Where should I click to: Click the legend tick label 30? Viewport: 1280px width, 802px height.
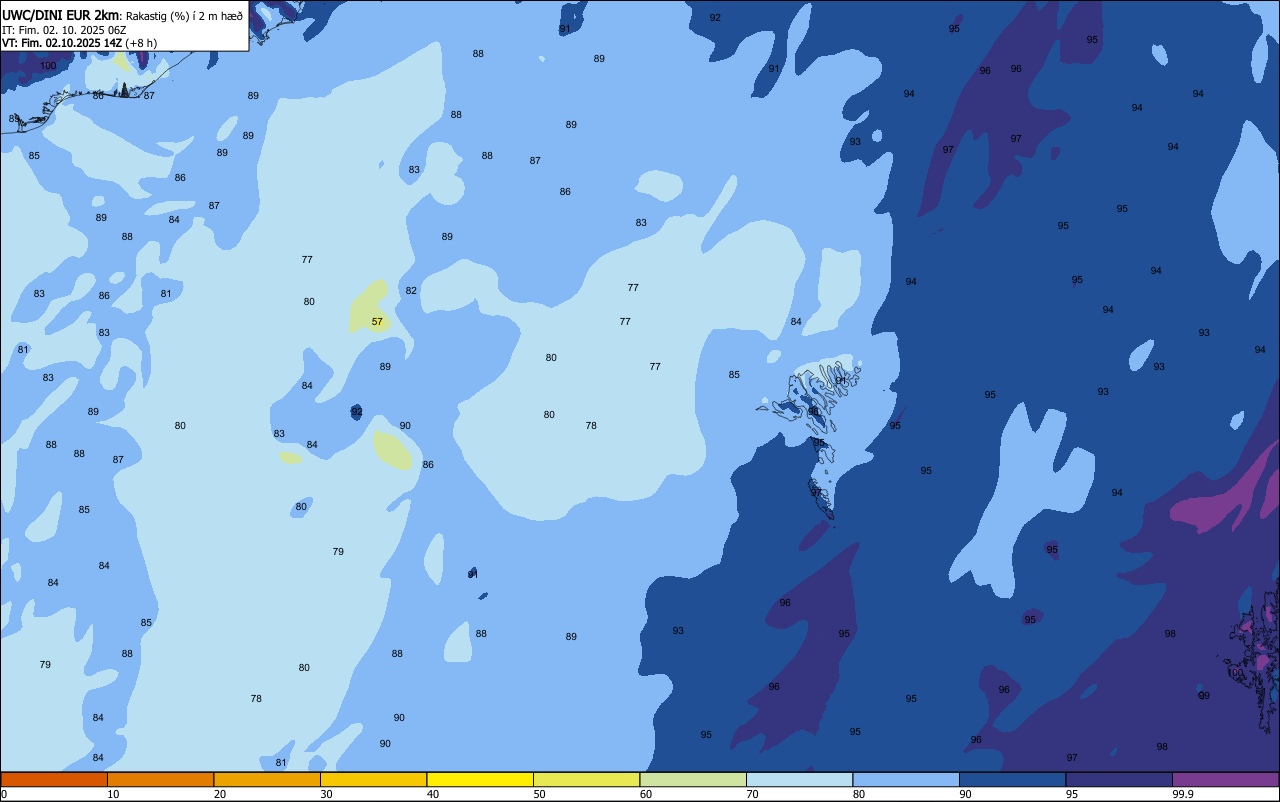326,794
